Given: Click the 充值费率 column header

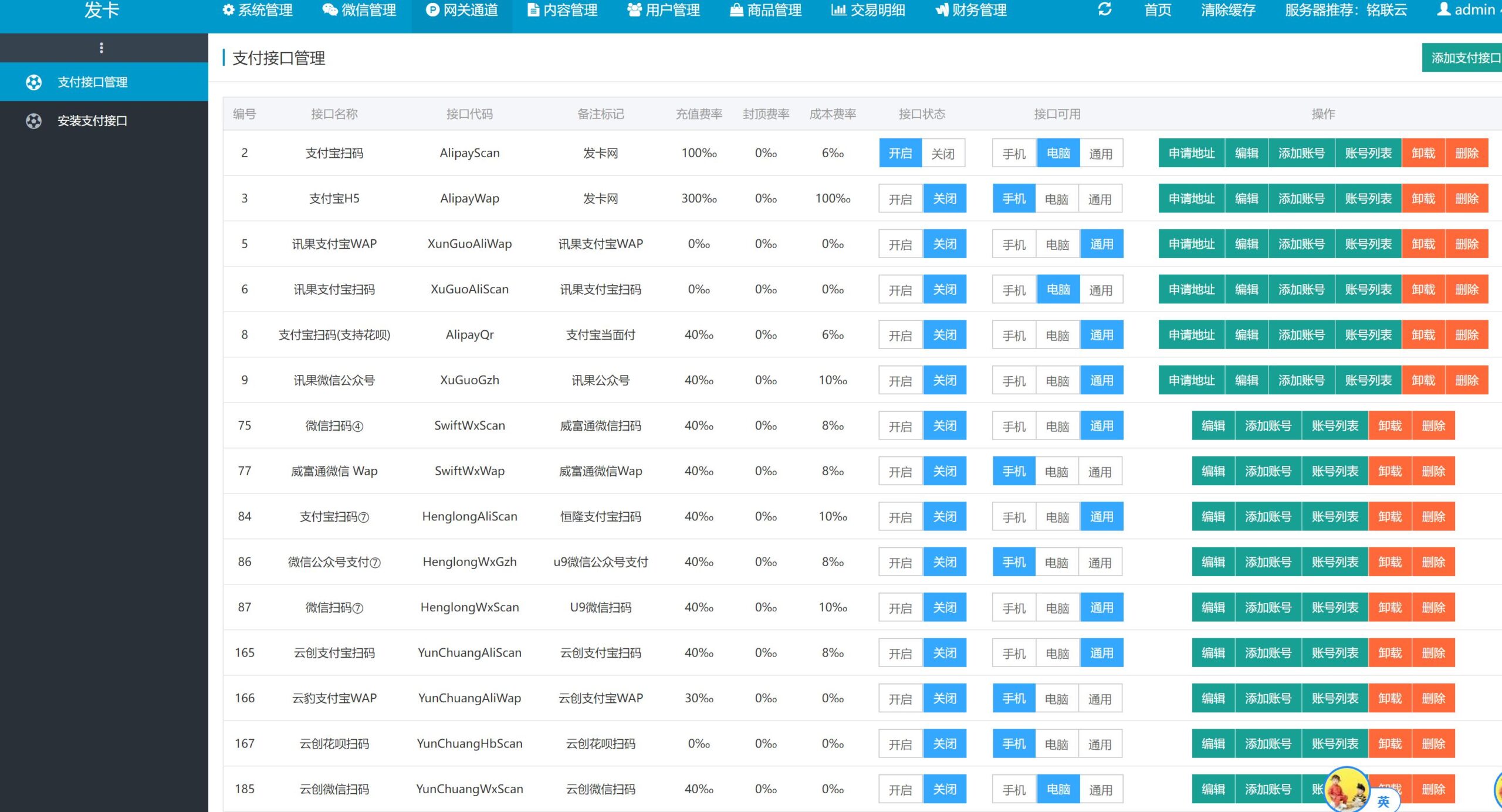Looking at the screenshot, I should click(x=699, y=114).
